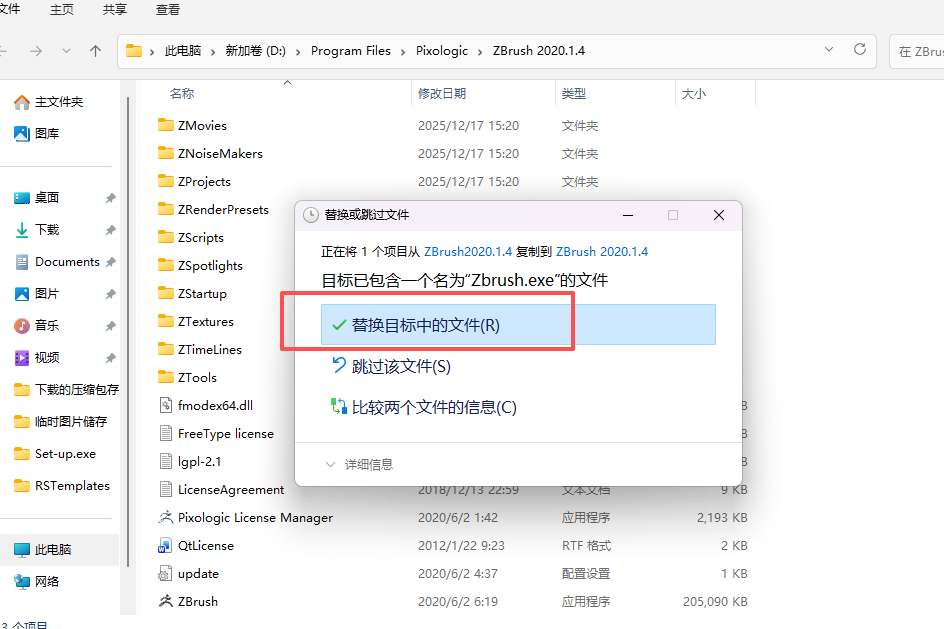Click the navigate-up arrow icon
The width and height of the screenshot is (944, 629).
coord(93,51)
